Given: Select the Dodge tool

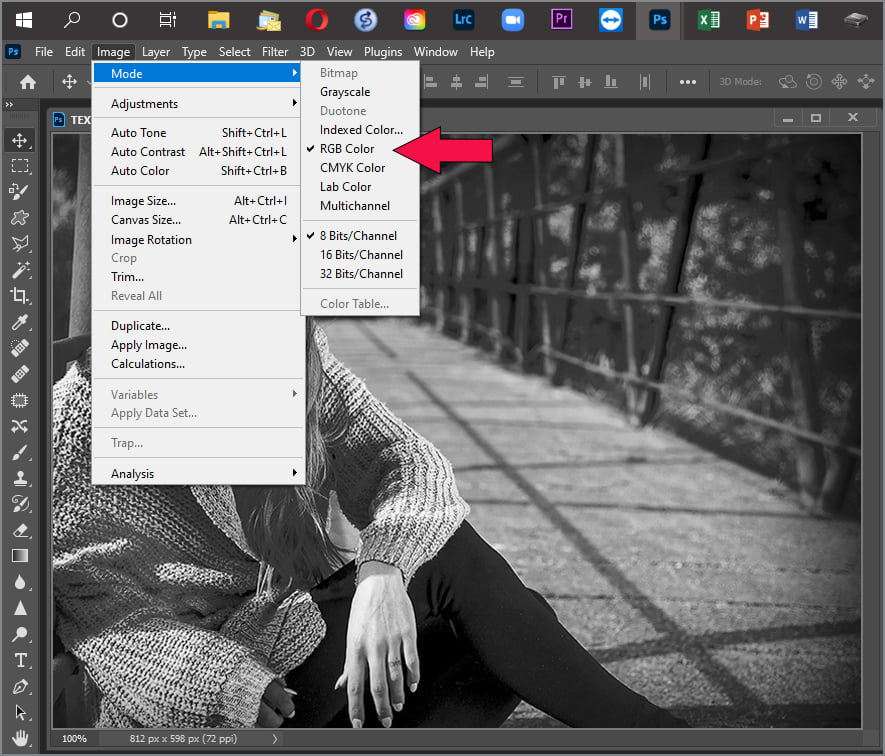Looking at the screenshot, I should 20,634.
